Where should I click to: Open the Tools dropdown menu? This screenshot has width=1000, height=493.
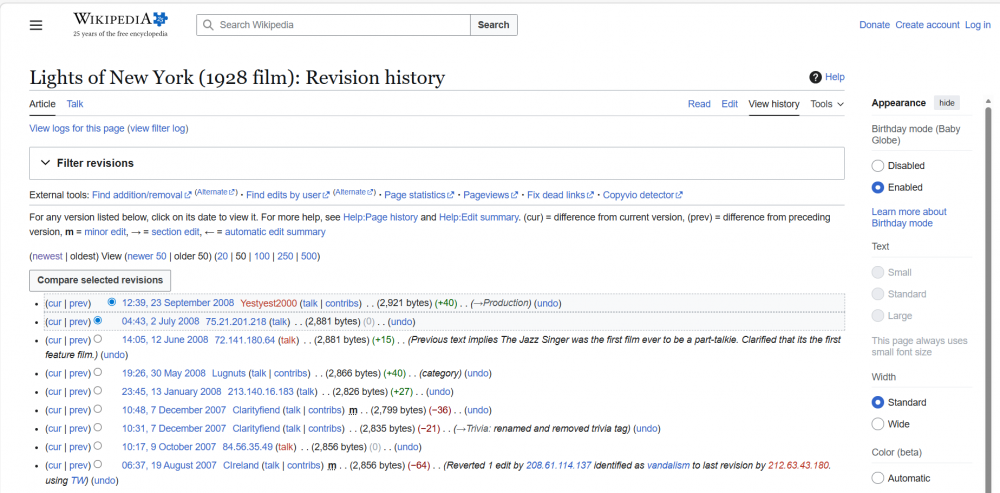(827, 104)
